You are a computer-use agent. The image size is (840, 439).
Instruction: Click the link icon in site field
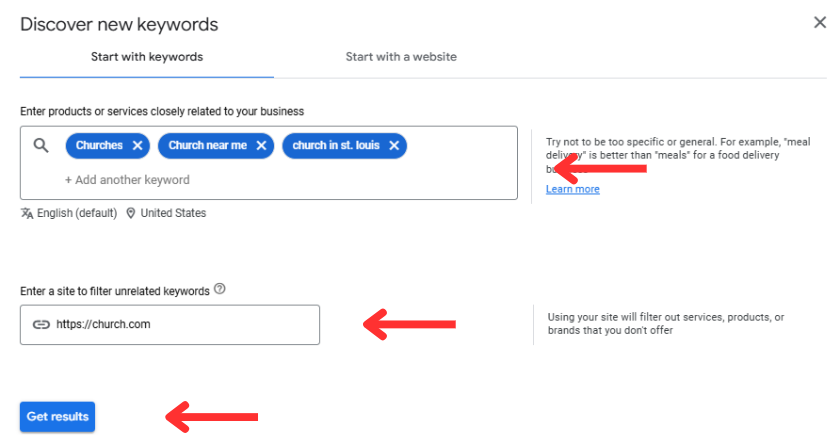click(41, 324)
